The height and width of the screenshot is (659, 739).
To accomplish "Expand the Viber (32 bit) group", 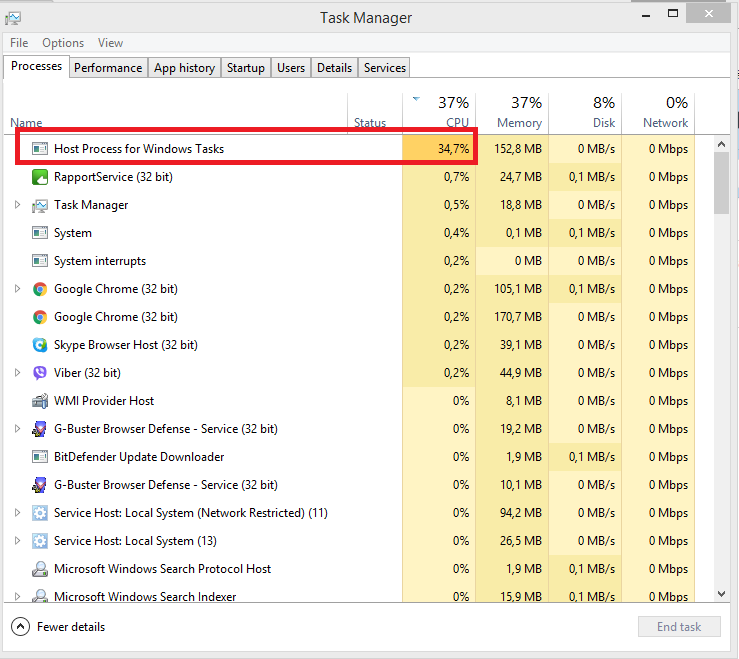I will pyautogui.click(x=17, y=372).
